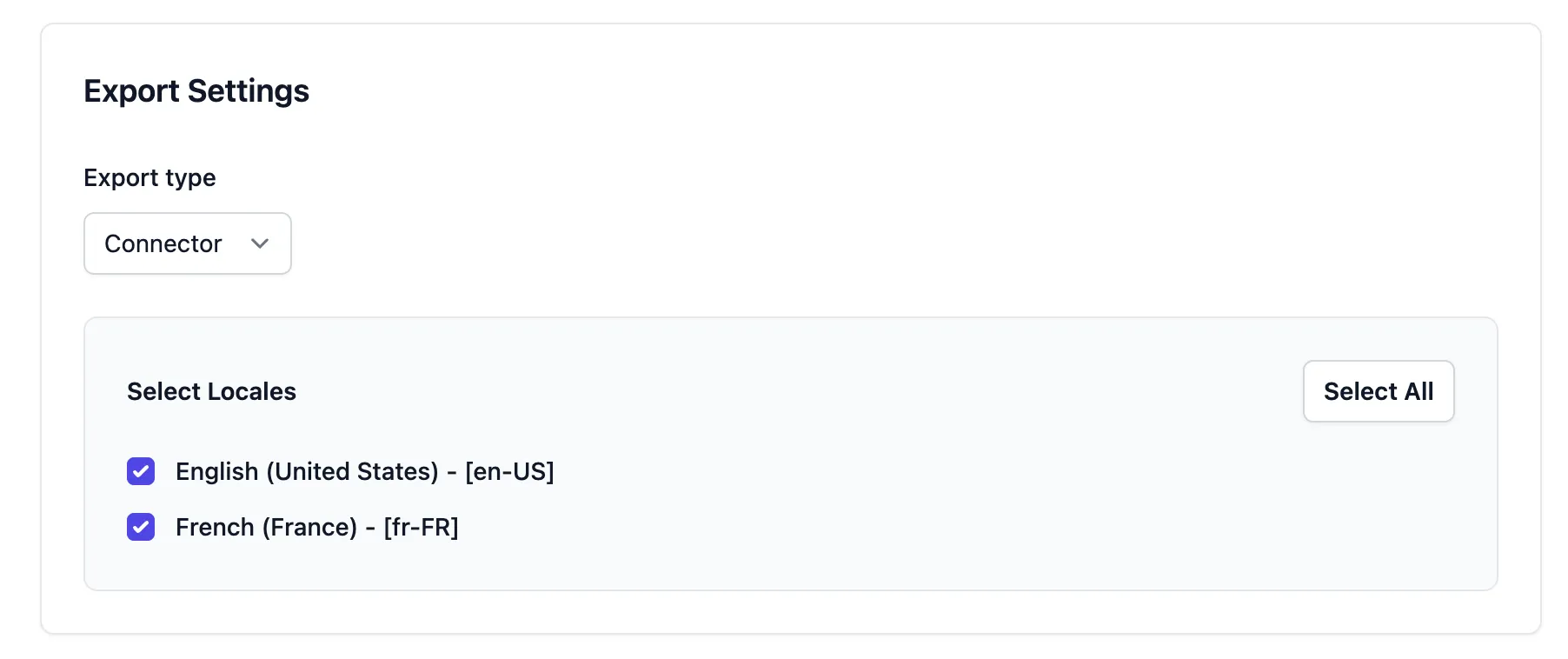The width and height of the screenshot is (1568, 659).
Task: Click the checkmark icon beside French (France)
Action: tap(141, 527)
